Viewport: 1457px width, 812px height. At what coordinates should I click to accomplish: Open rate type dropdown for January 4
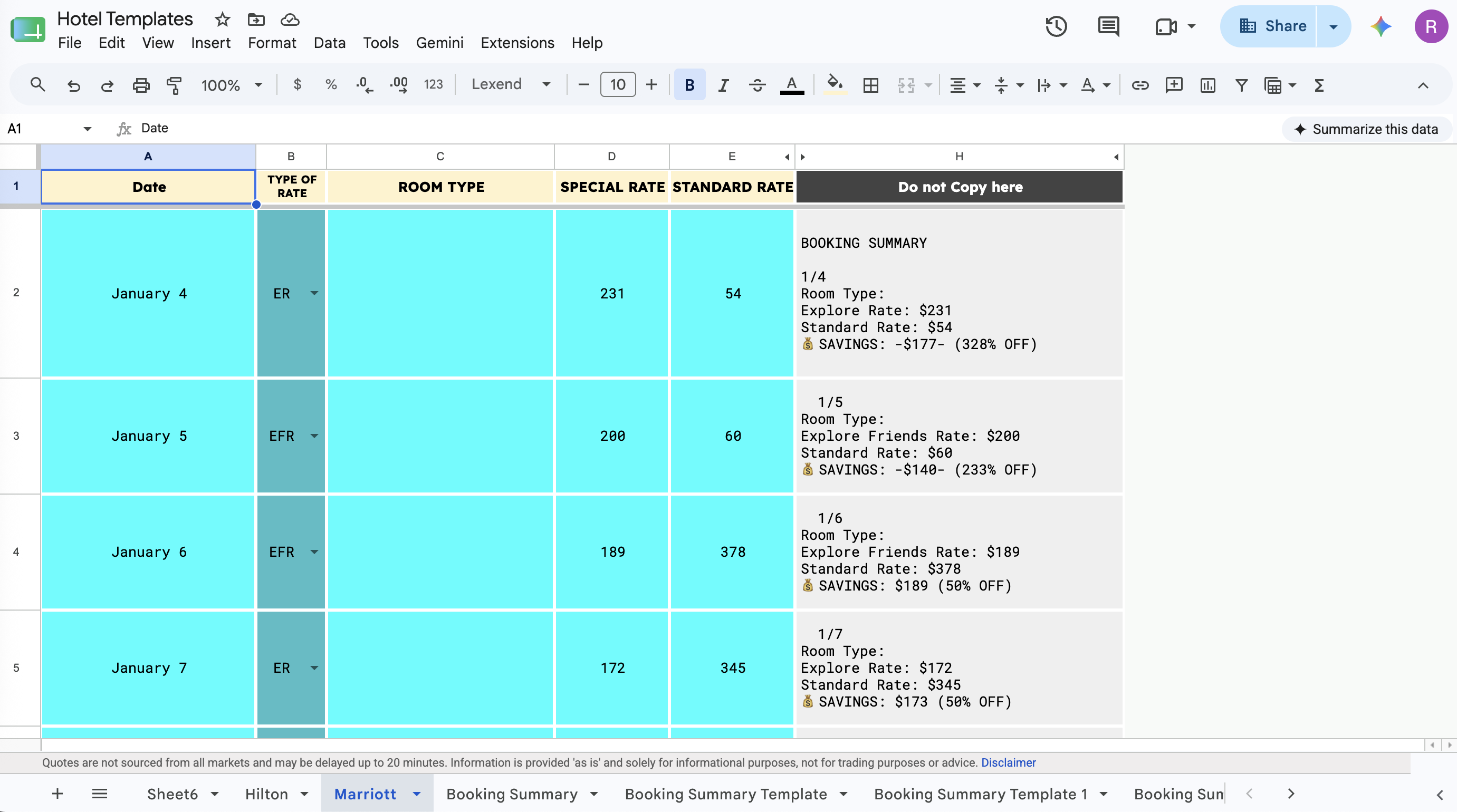coord(314,294)
